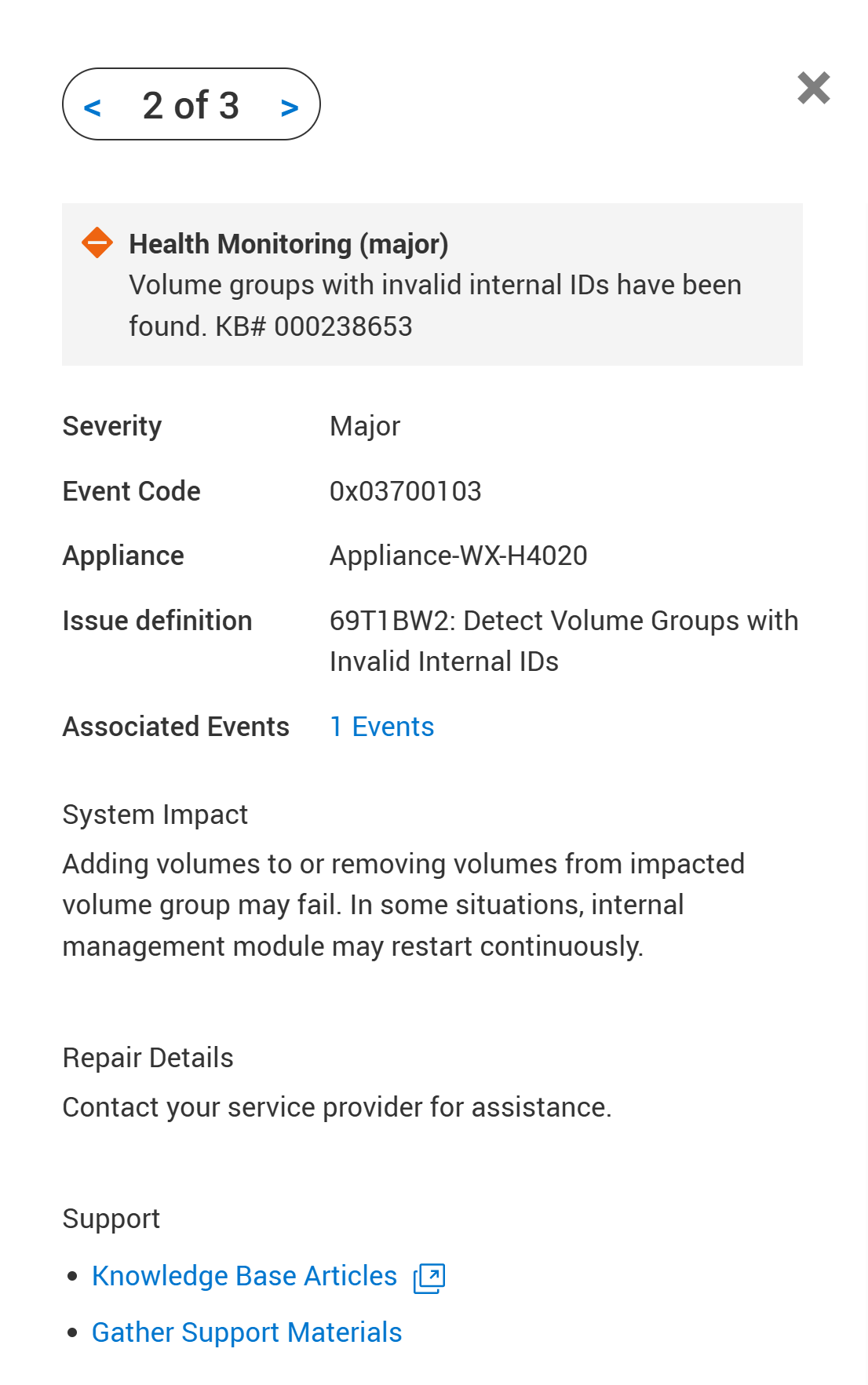This screenshot has width=868, height=1385.
Task: Open Gather Support Materials
Action: pos(246,1332)
